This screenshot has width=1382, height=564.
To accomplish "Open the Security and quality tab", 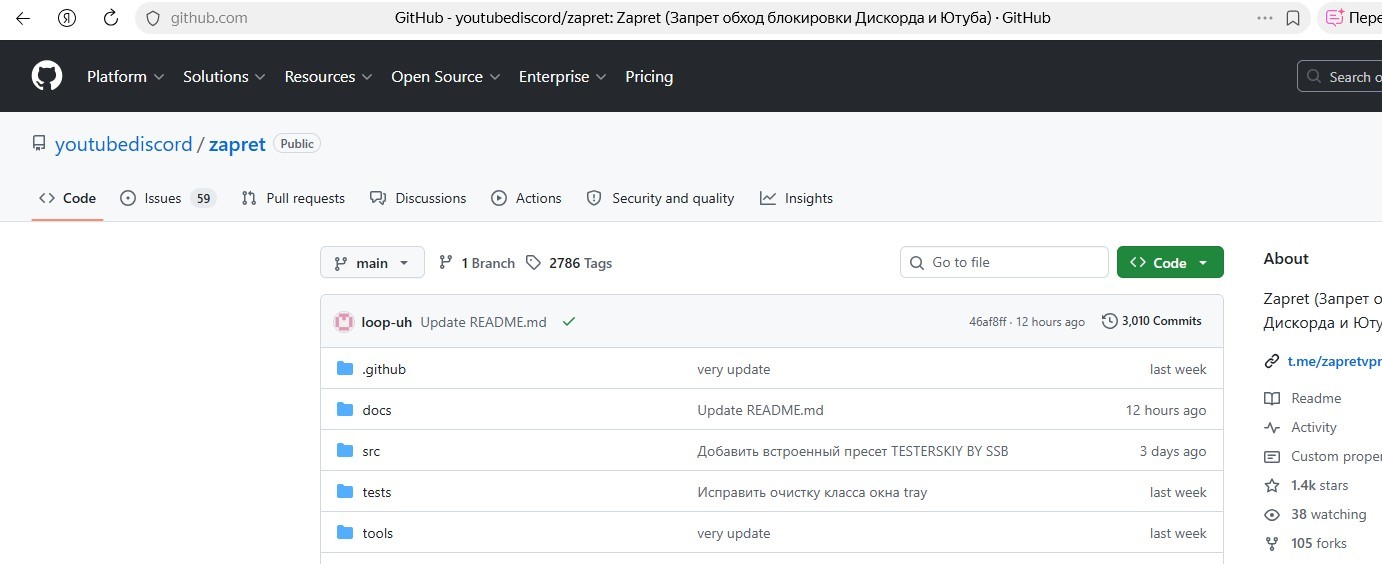I will (660, 198).
